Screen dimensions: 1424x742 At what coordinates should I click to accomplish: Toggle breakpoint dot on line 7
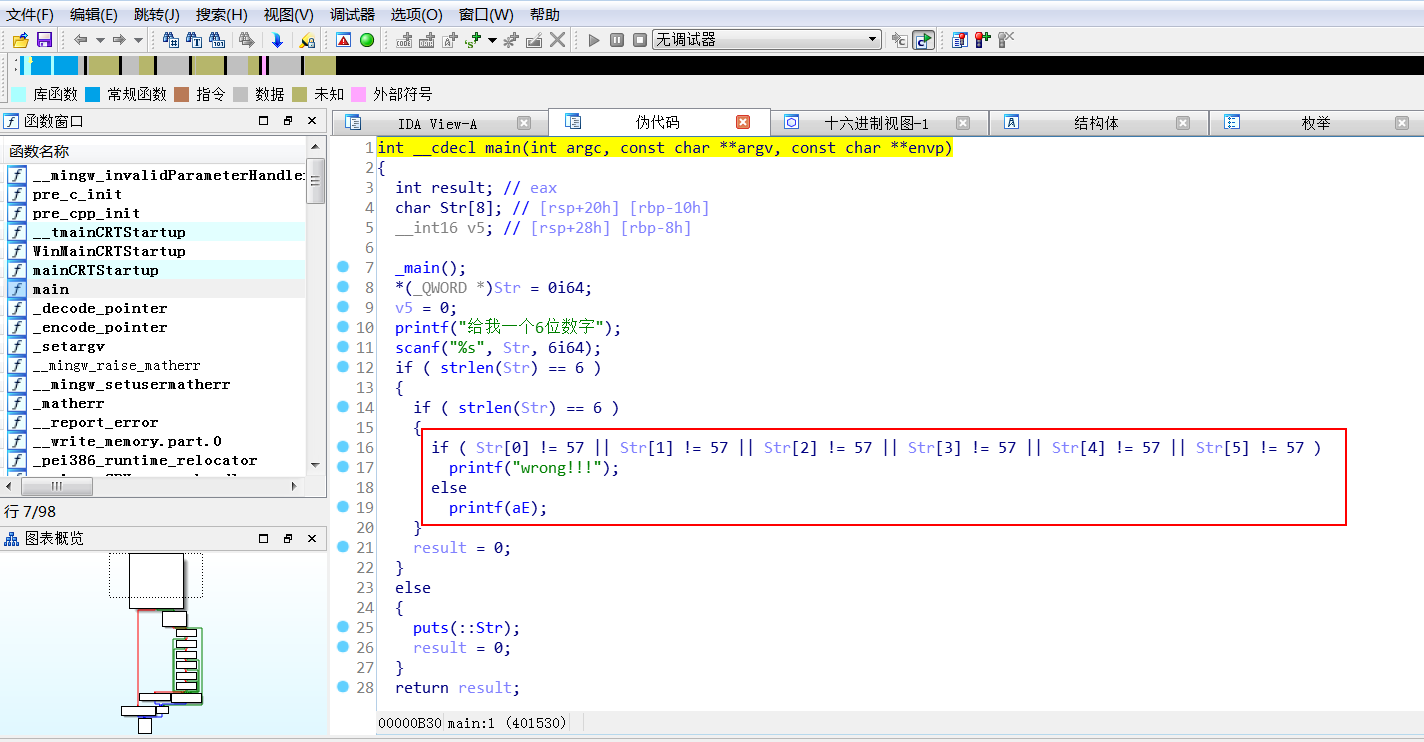[x=343, y=267]
